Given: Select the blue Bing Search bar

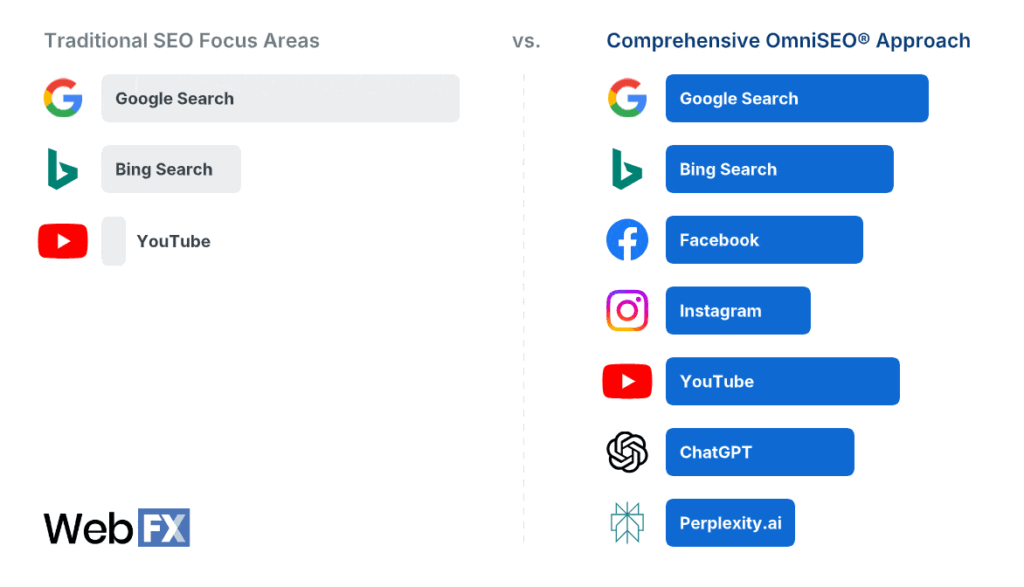Looking at the screenshot, I should pos(779,169).
